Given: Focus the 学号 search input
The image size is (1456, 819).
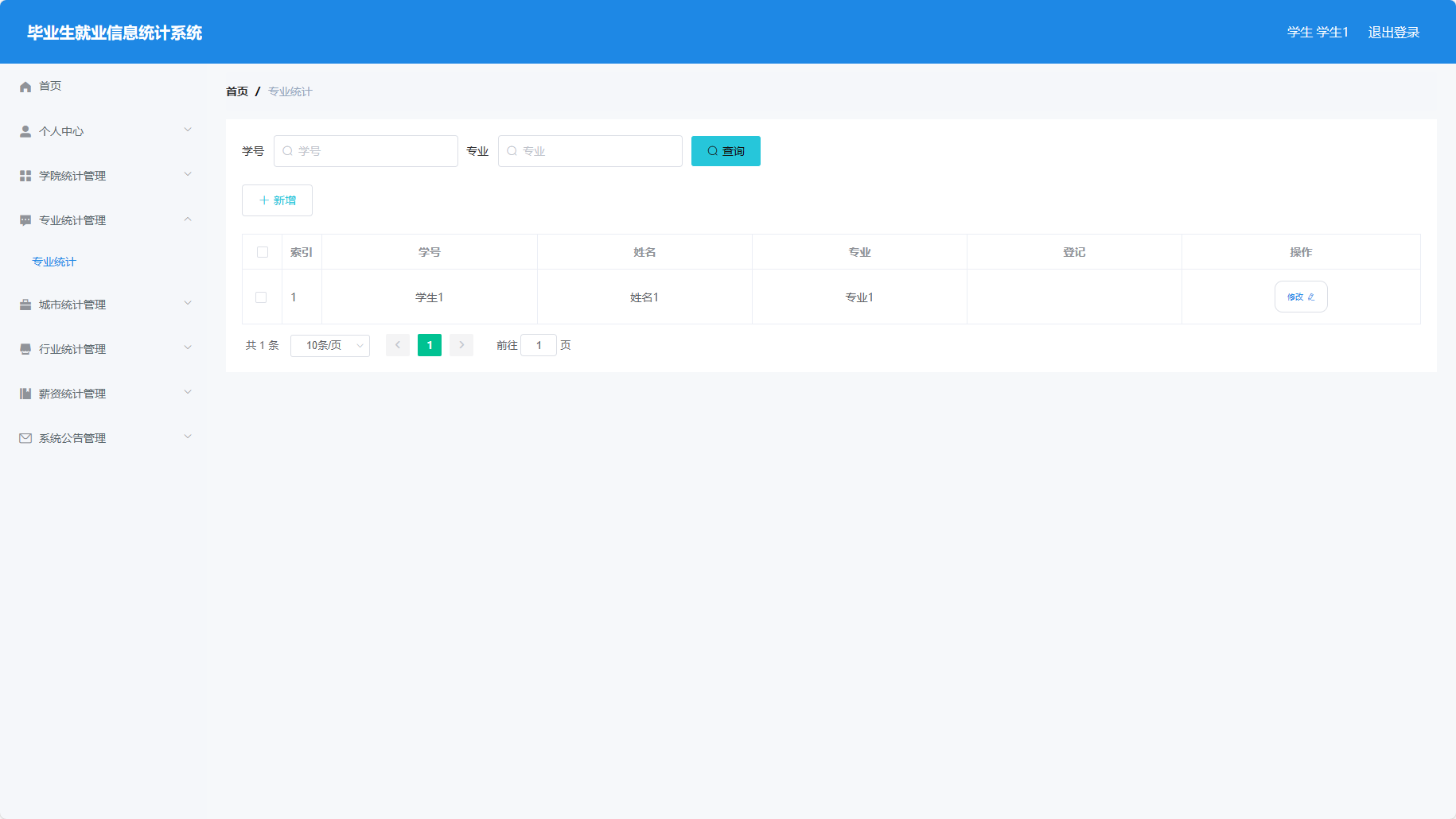Looking at the screenshot, I should [x=366, y=151].
